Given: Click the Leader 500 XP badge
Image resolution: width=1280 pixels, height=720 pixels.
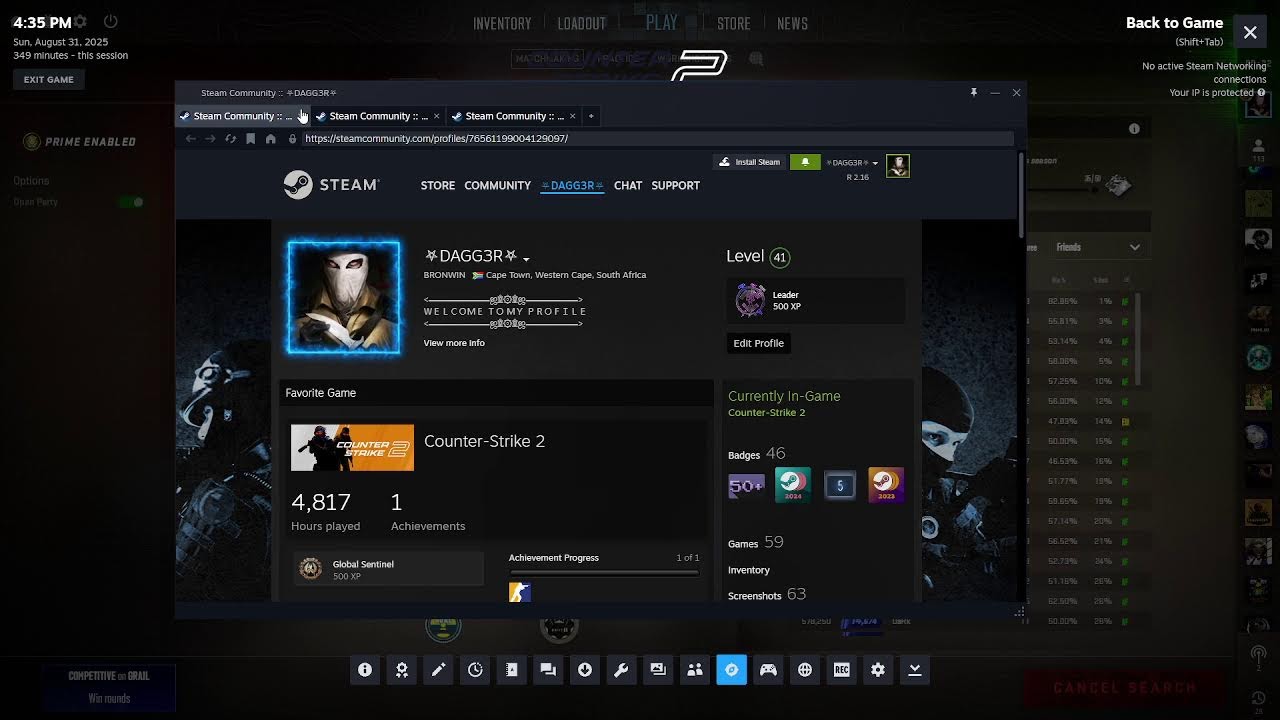Looking at the screenshot, I should pyautogui.click(x=815, y=300).
